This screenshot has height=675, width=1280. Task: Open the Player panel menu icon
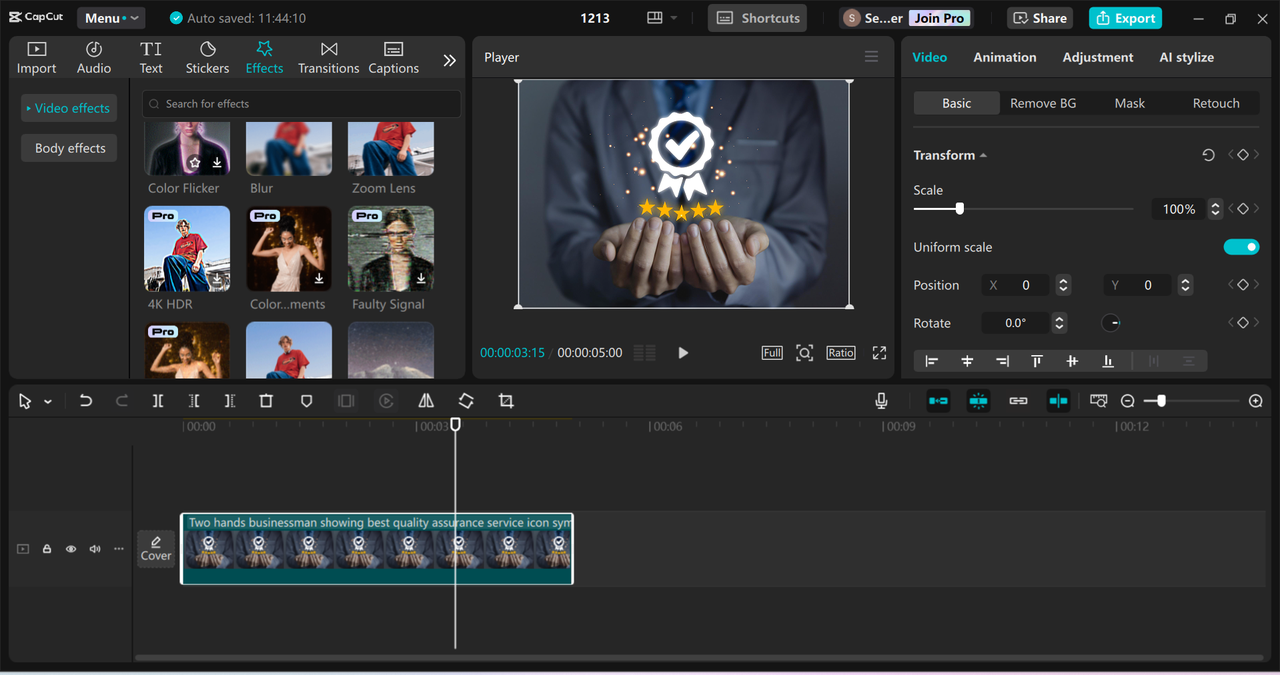click(x=871, y=57)
